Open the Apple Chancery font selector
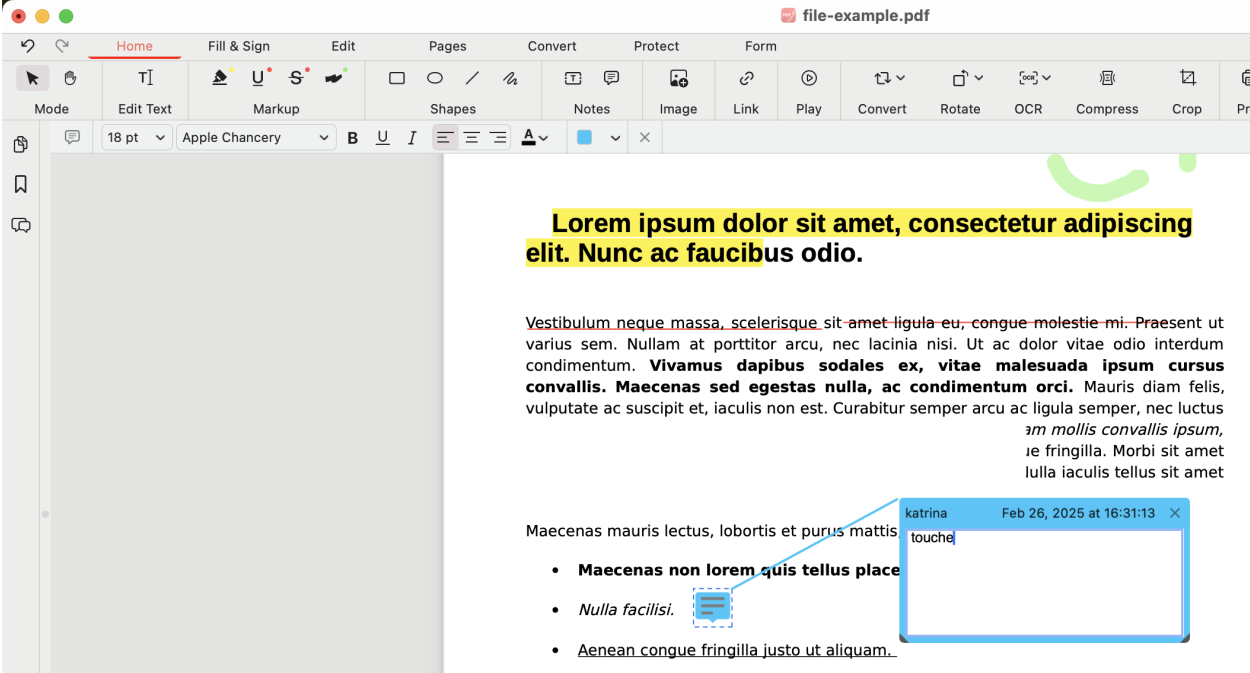The image size is (1250, 673). click(x=255, y=137)
